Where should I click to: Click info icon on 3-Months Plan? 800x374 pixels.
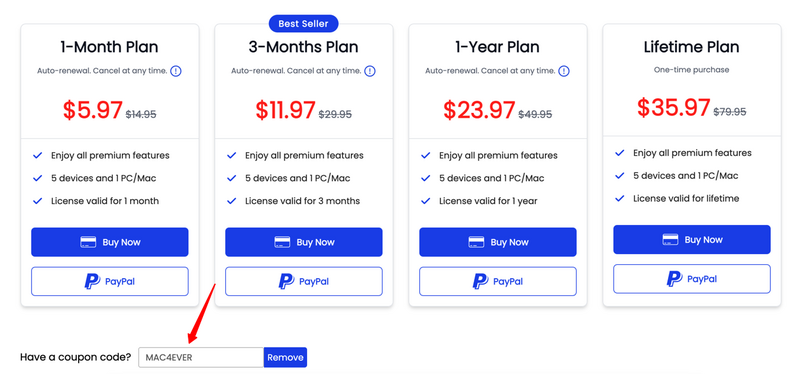(370, 71)
